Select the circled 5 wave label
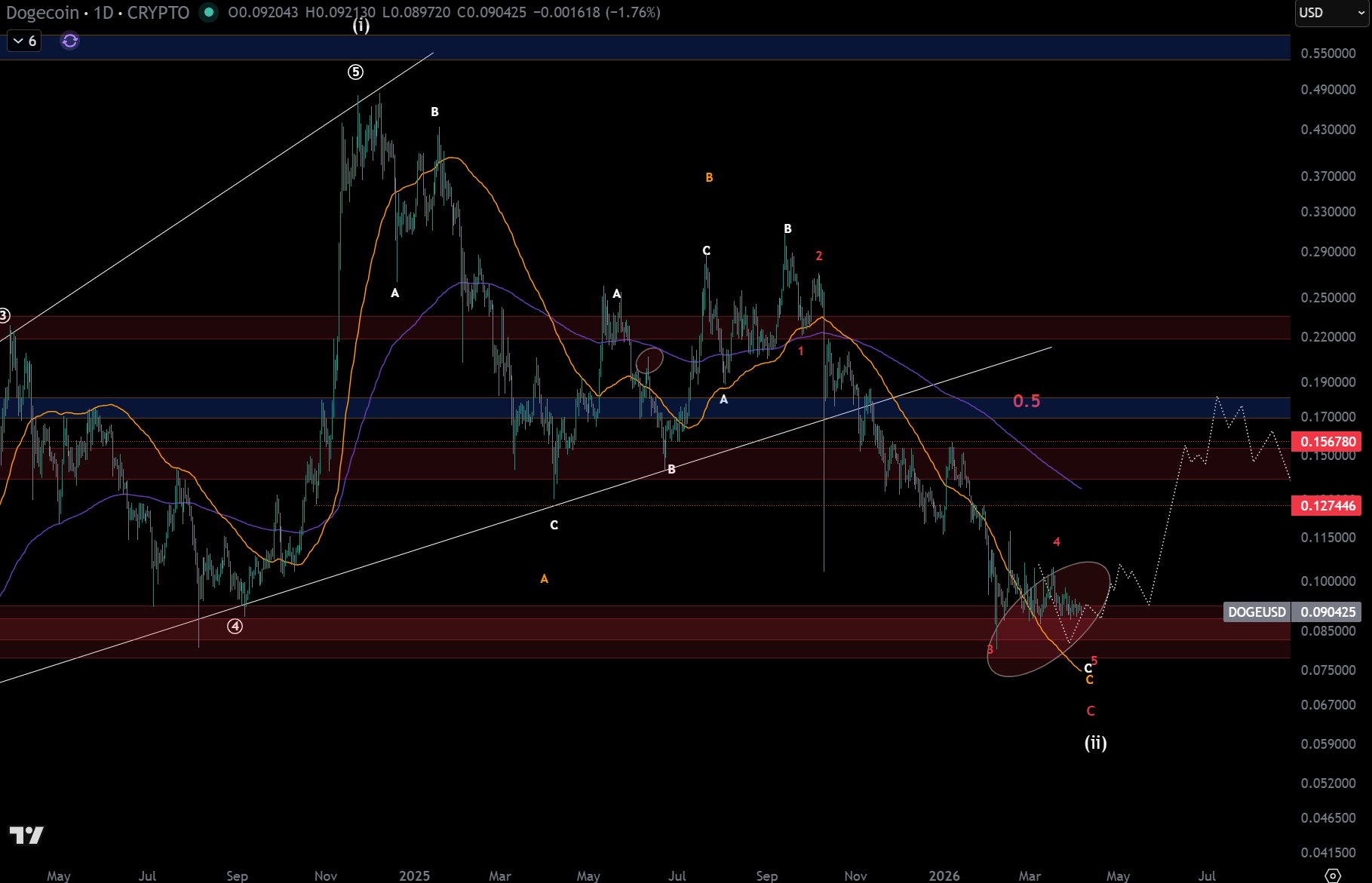Screen dimensions: 1372x883 [x=355, y=72]
